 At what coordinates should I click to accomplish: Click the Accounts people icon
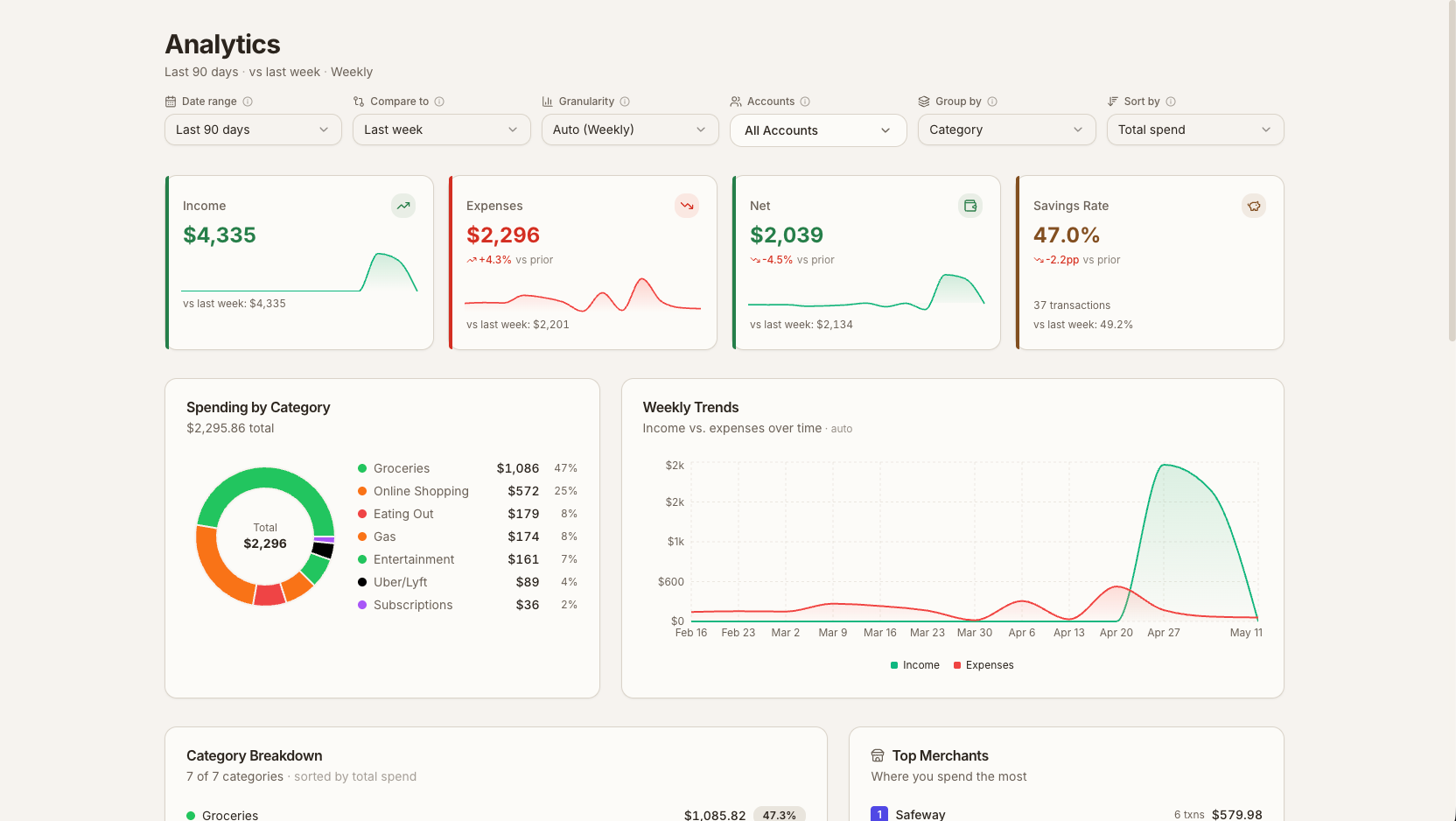click(x=736, y=102)
